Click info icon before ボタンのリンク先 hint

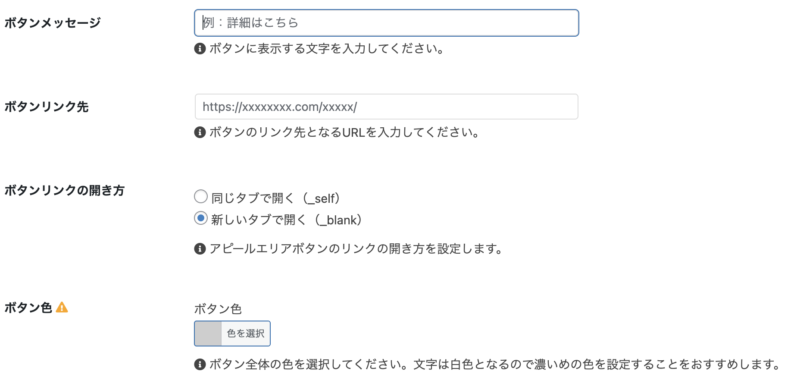click(x=200, y=133)
